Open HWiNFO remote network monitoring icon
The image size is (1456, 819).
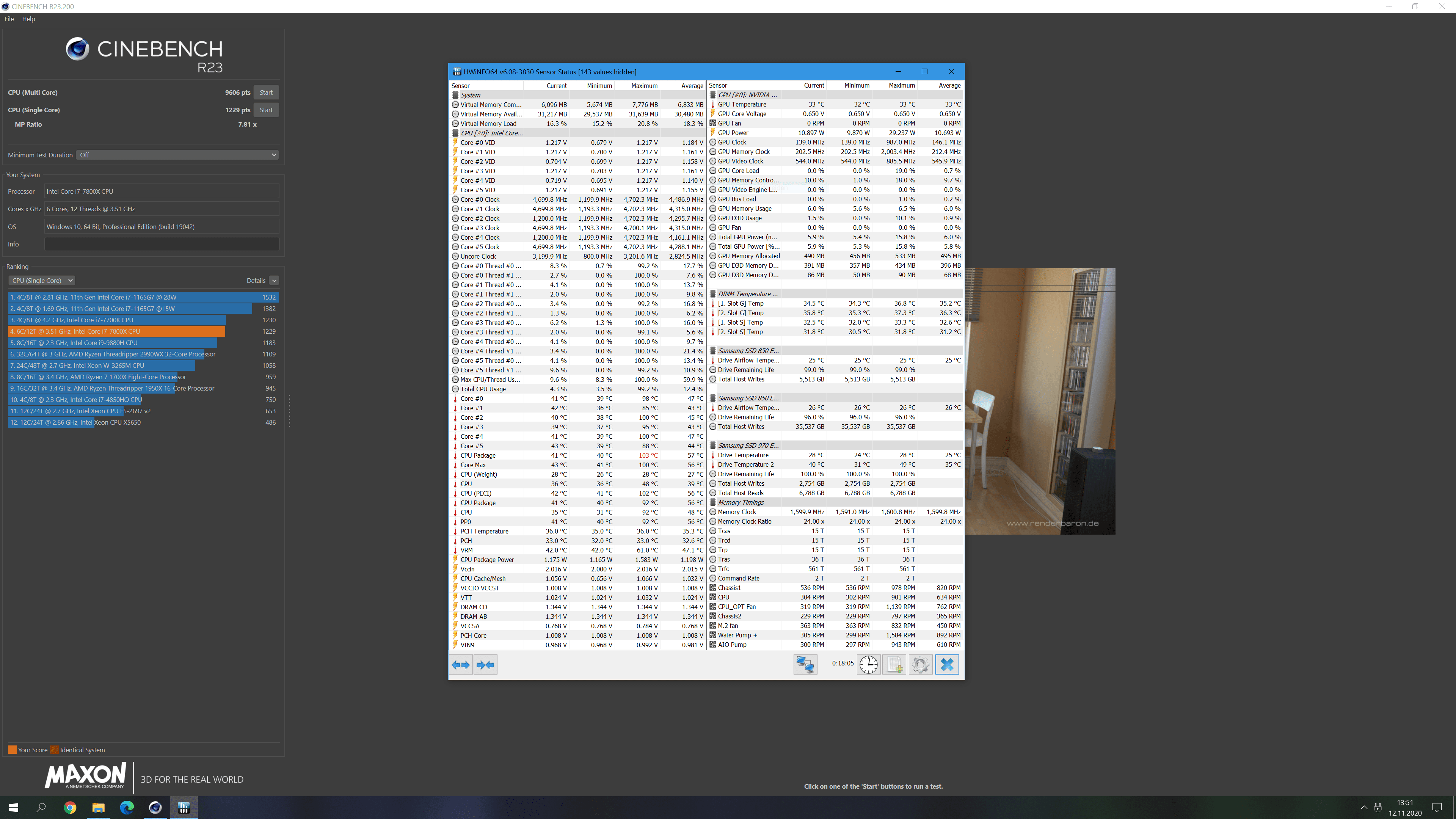pos(805,664)
